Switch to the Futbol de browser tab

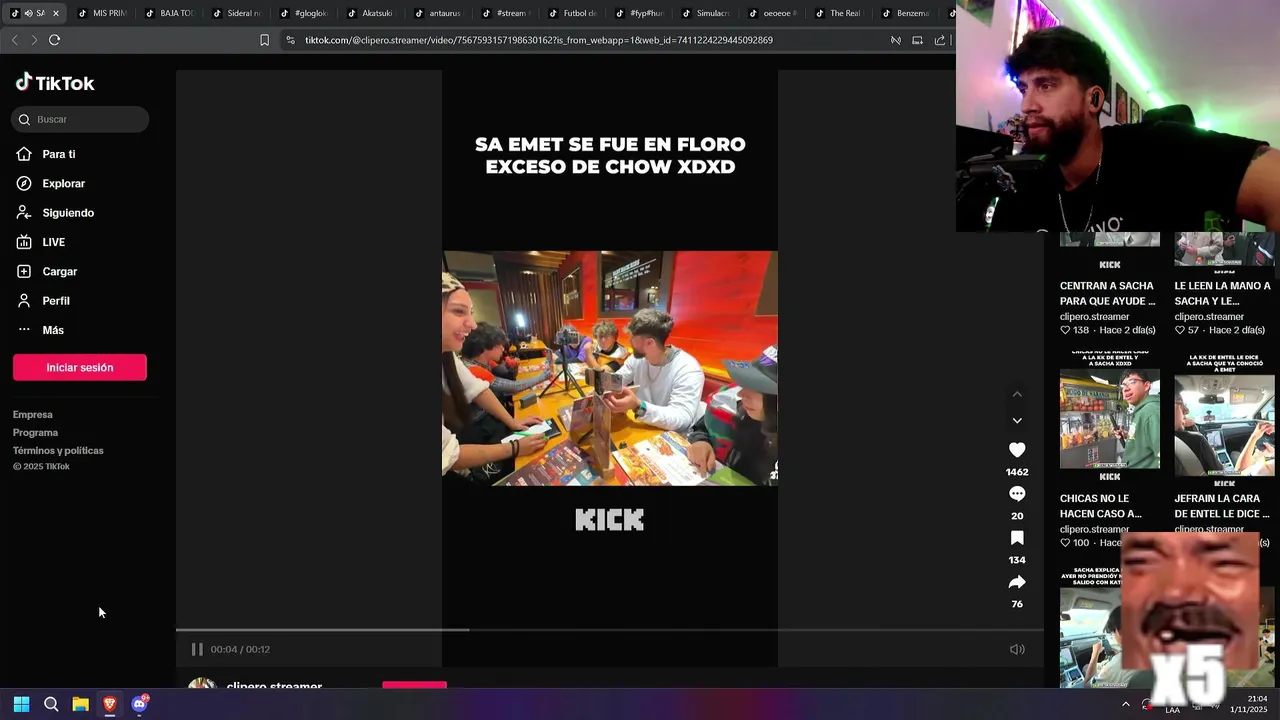pyautogui.click(x=573, y=13)
